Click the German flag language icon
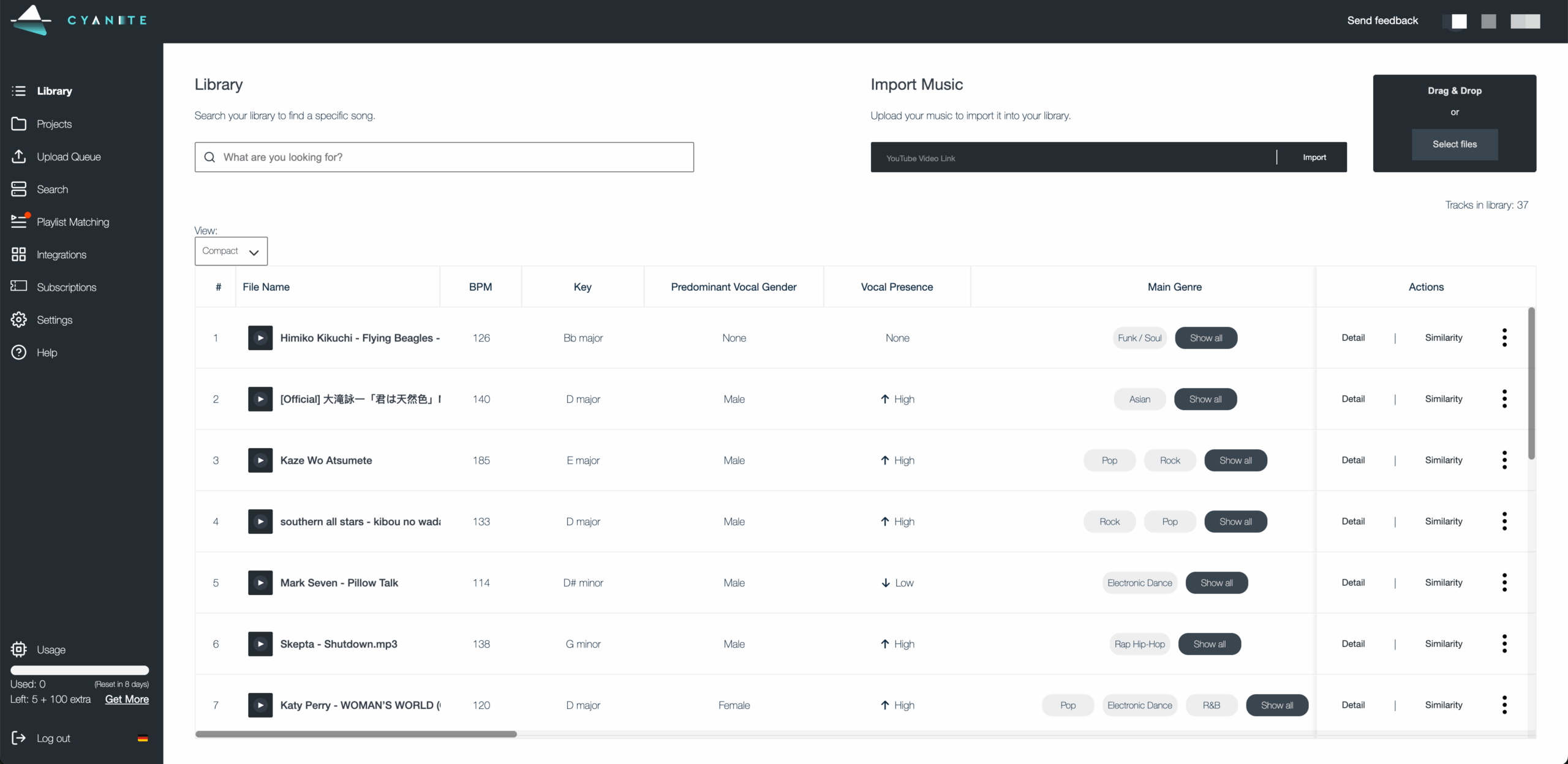The height and width of the screenshot is (764, 1568). 143,738
